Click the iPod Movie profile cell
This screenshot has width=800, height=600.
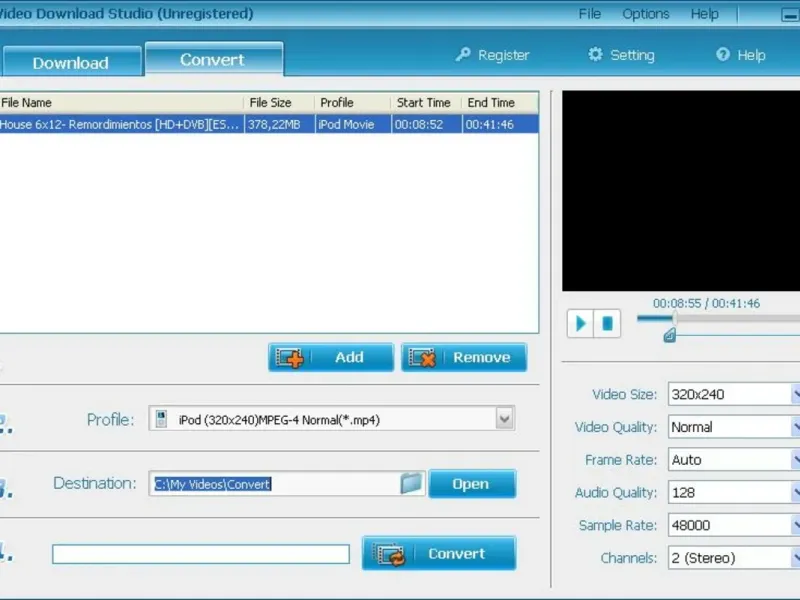click(x=353, y=124)
